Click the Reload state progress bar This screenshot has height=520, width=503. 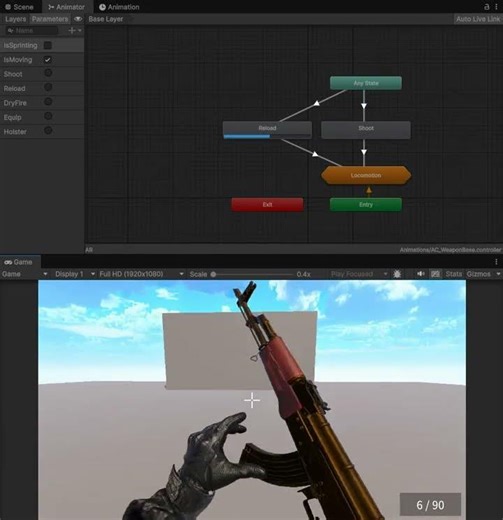coord(267,136)
